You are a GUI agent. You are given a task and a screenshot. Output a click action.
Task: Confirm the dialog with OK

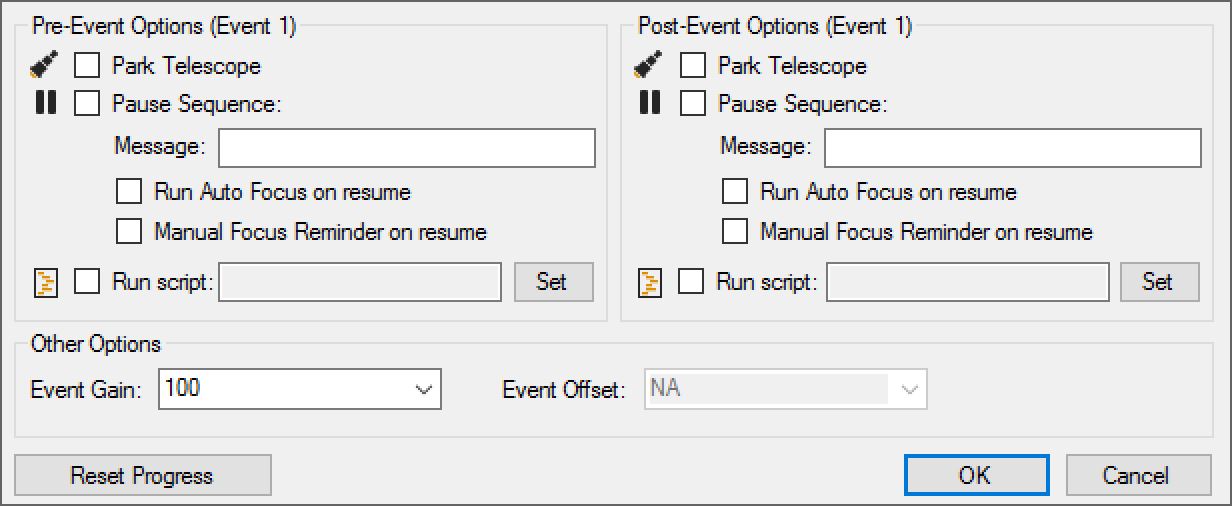pos(976,475)
